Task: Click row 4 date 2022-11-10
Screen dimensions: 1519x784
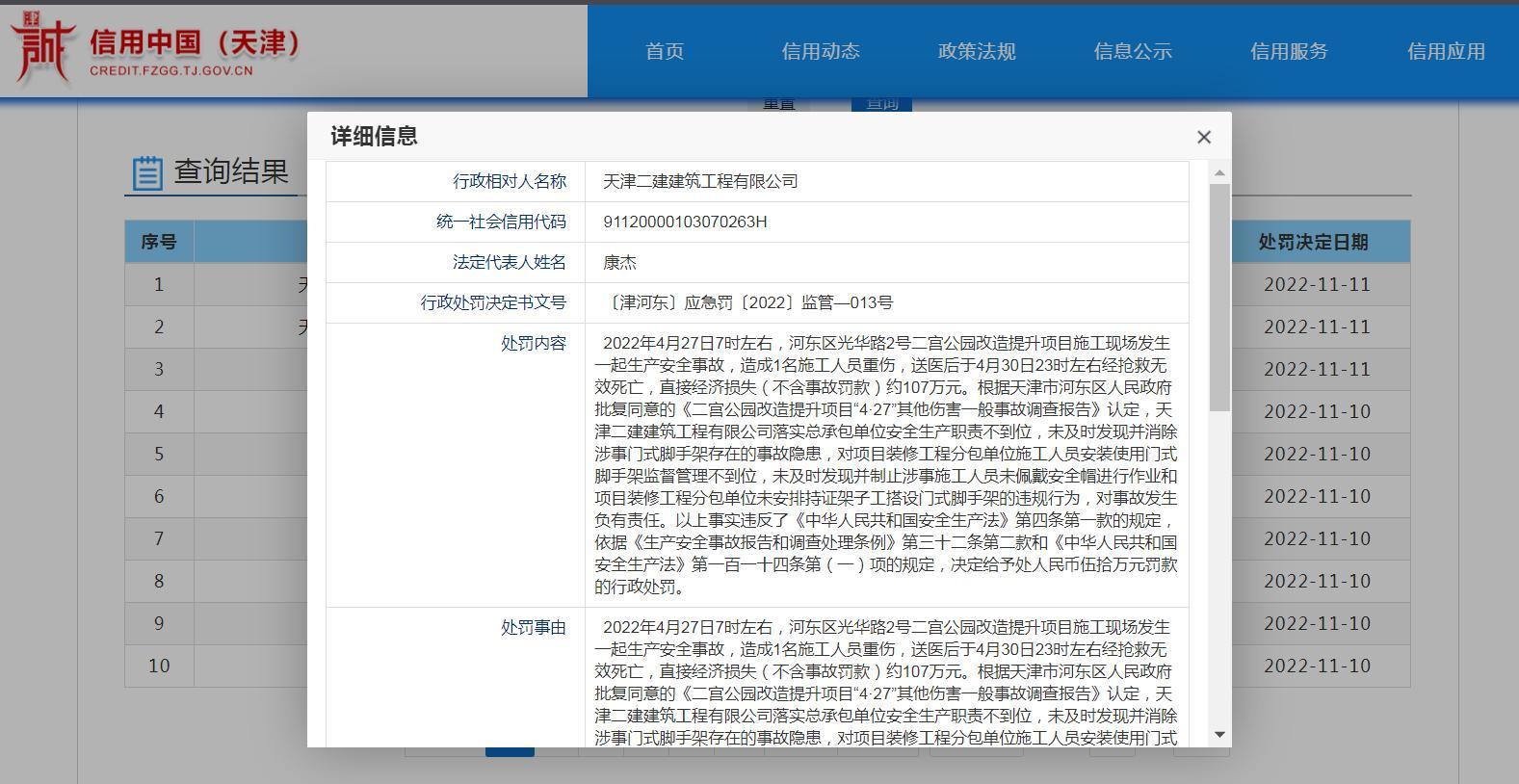Action: click(x=1317, y=411)
